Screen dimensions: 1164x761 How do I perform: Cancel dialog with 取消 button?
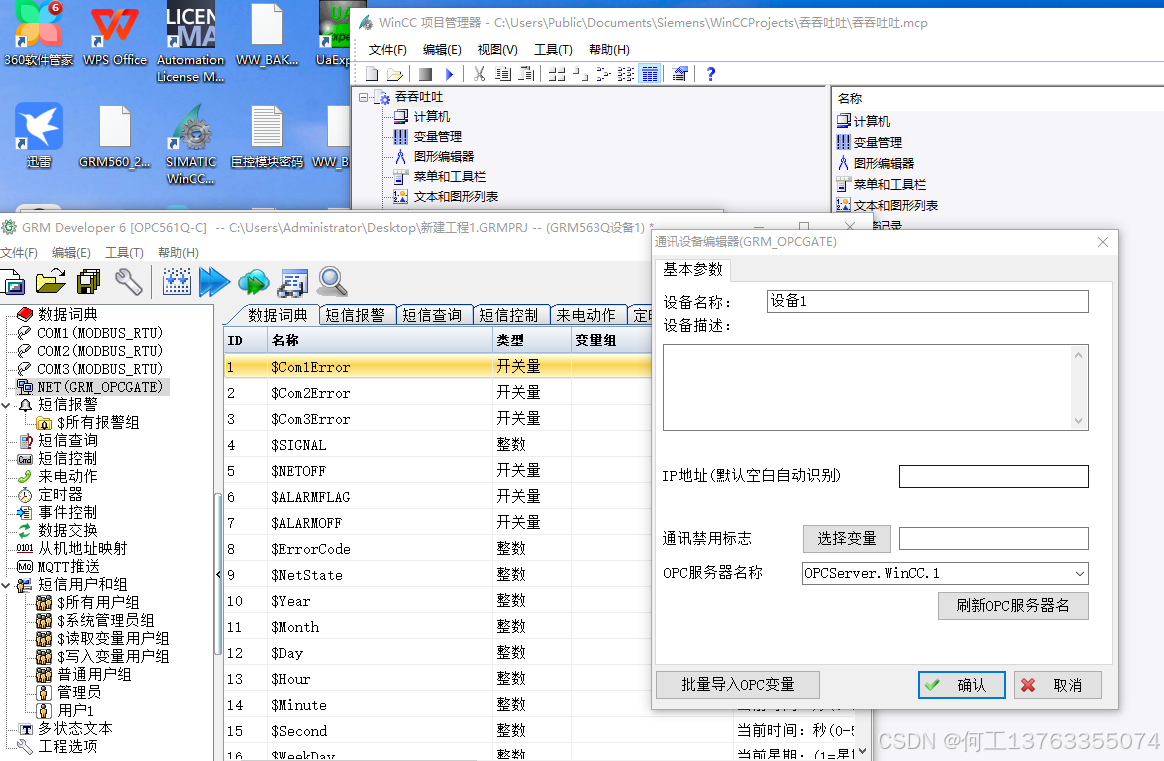pyautogui.click(x=1058, y=685)
